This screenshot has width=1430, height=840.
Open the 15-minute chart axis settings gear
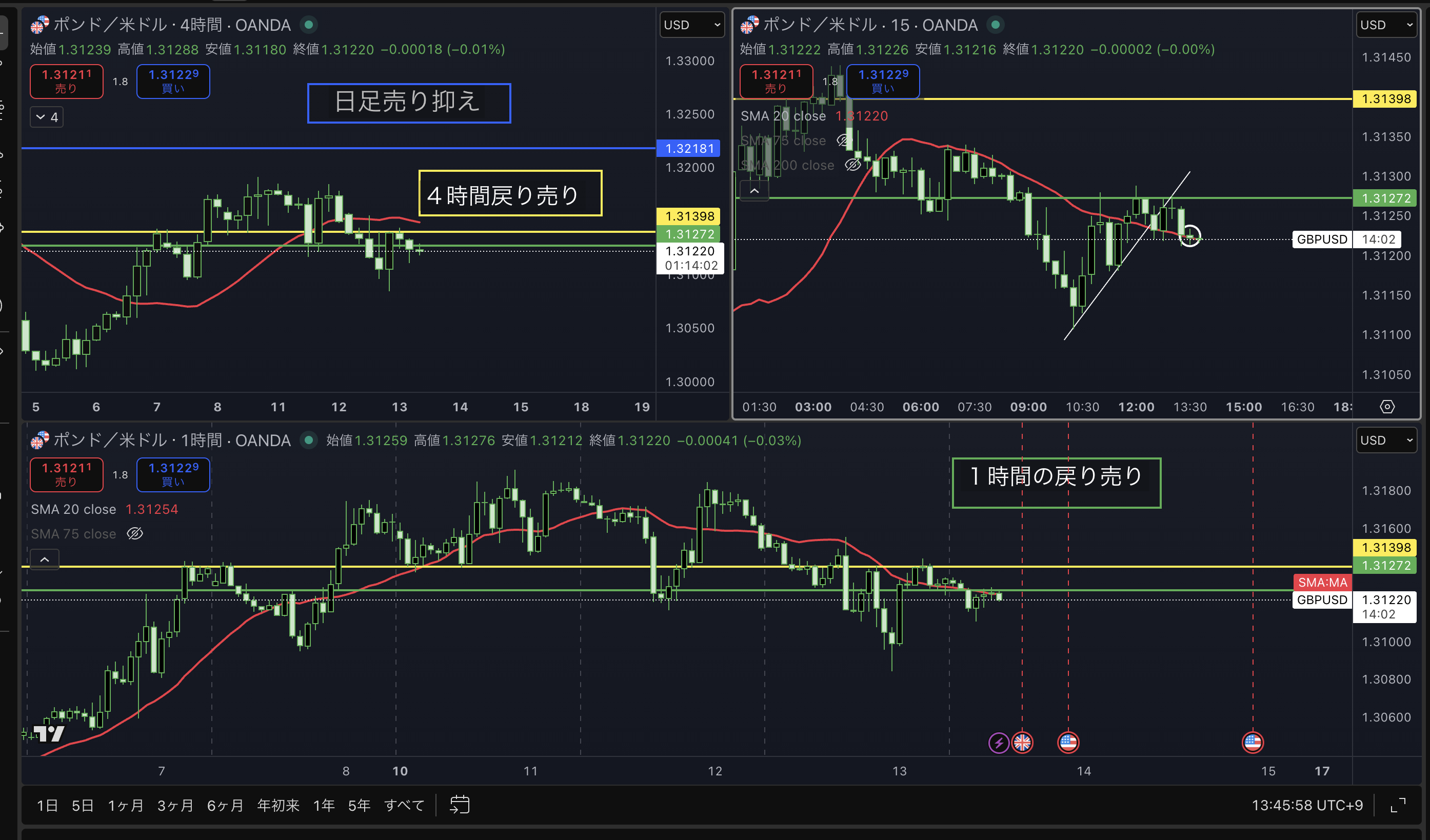tap(1387, 407)
